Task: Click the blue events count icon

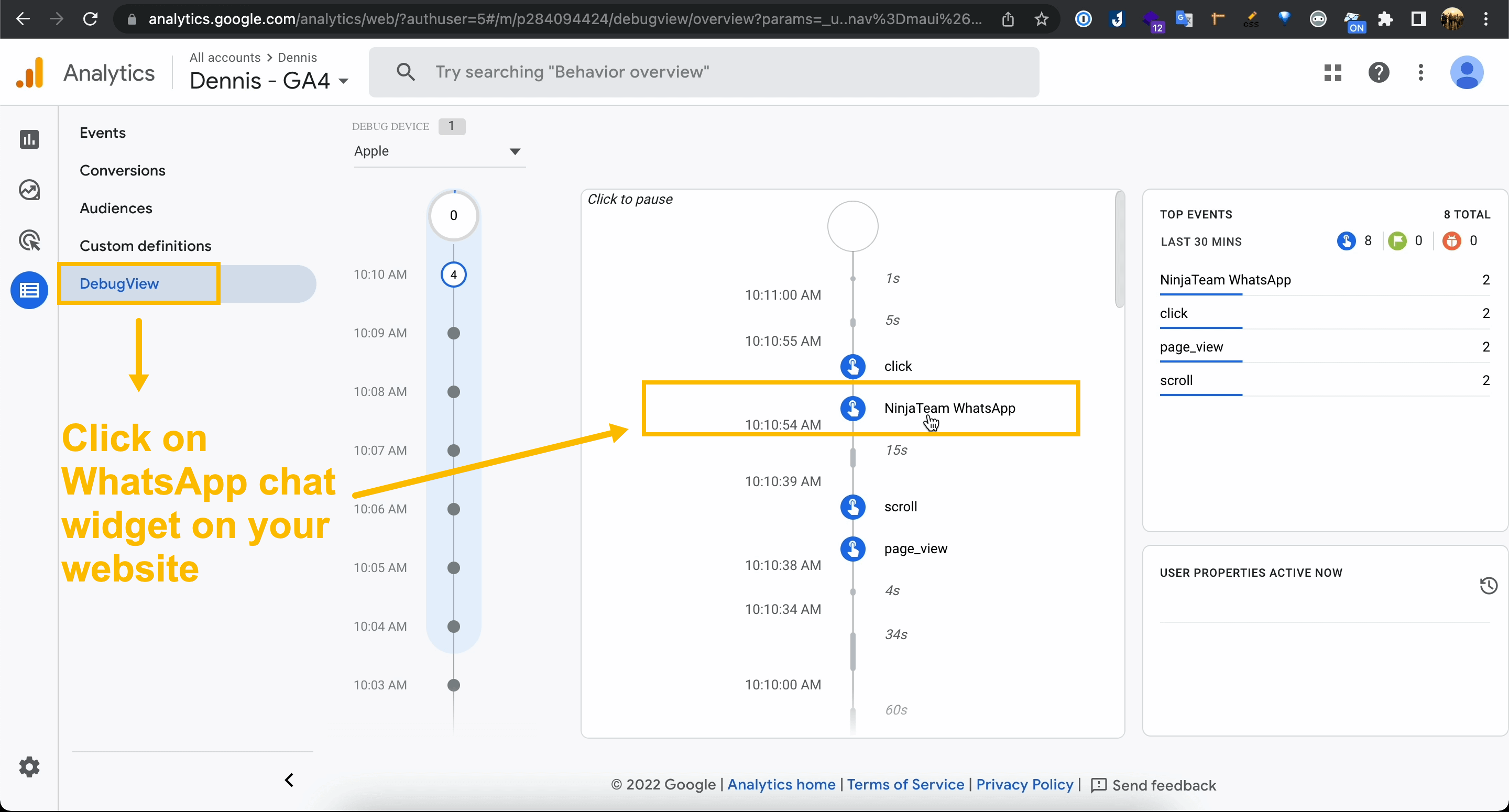Action: 1346,241
